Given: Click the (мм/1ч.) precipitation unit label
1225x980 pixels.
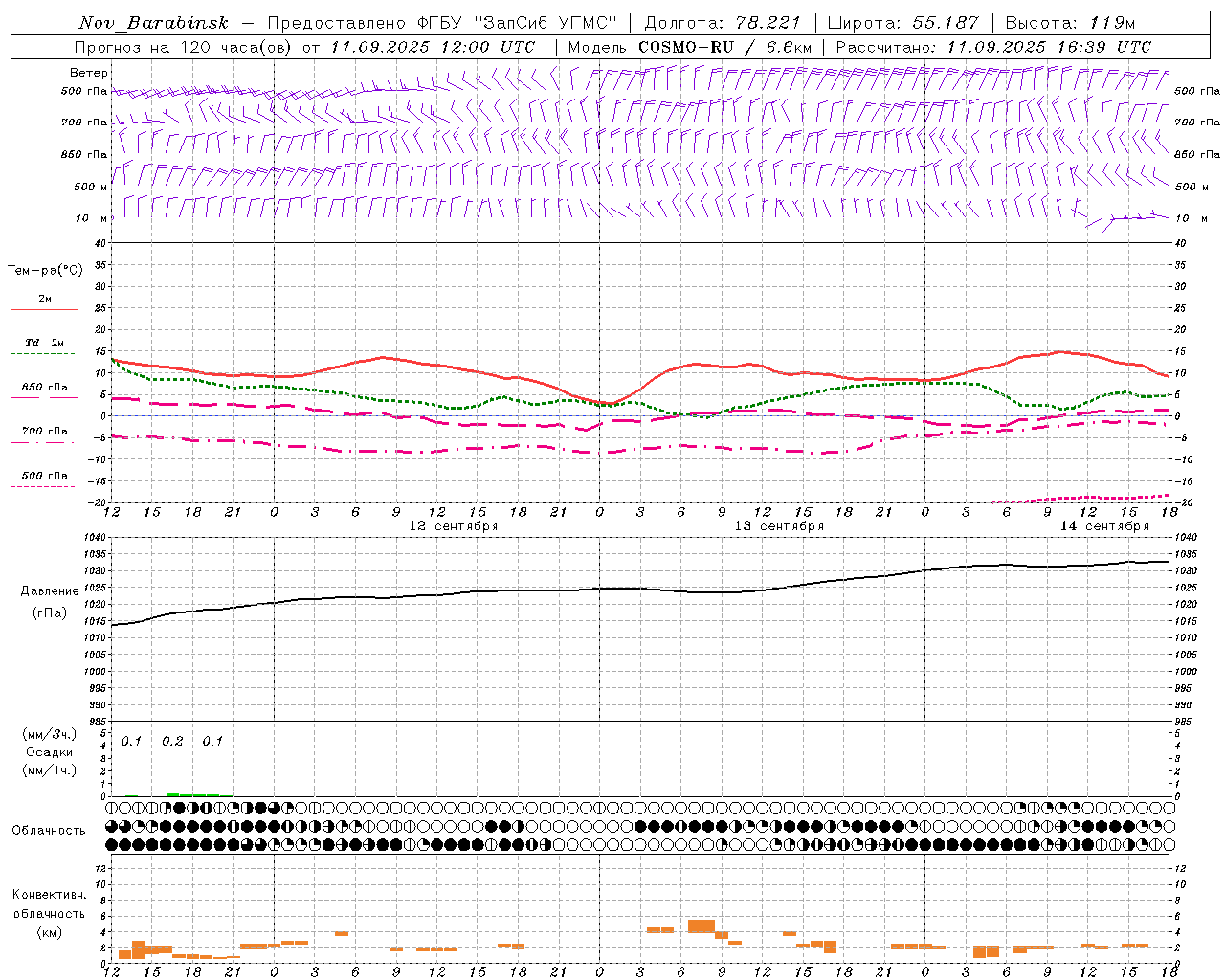Looking at the screenshot, I should point(50,770).
